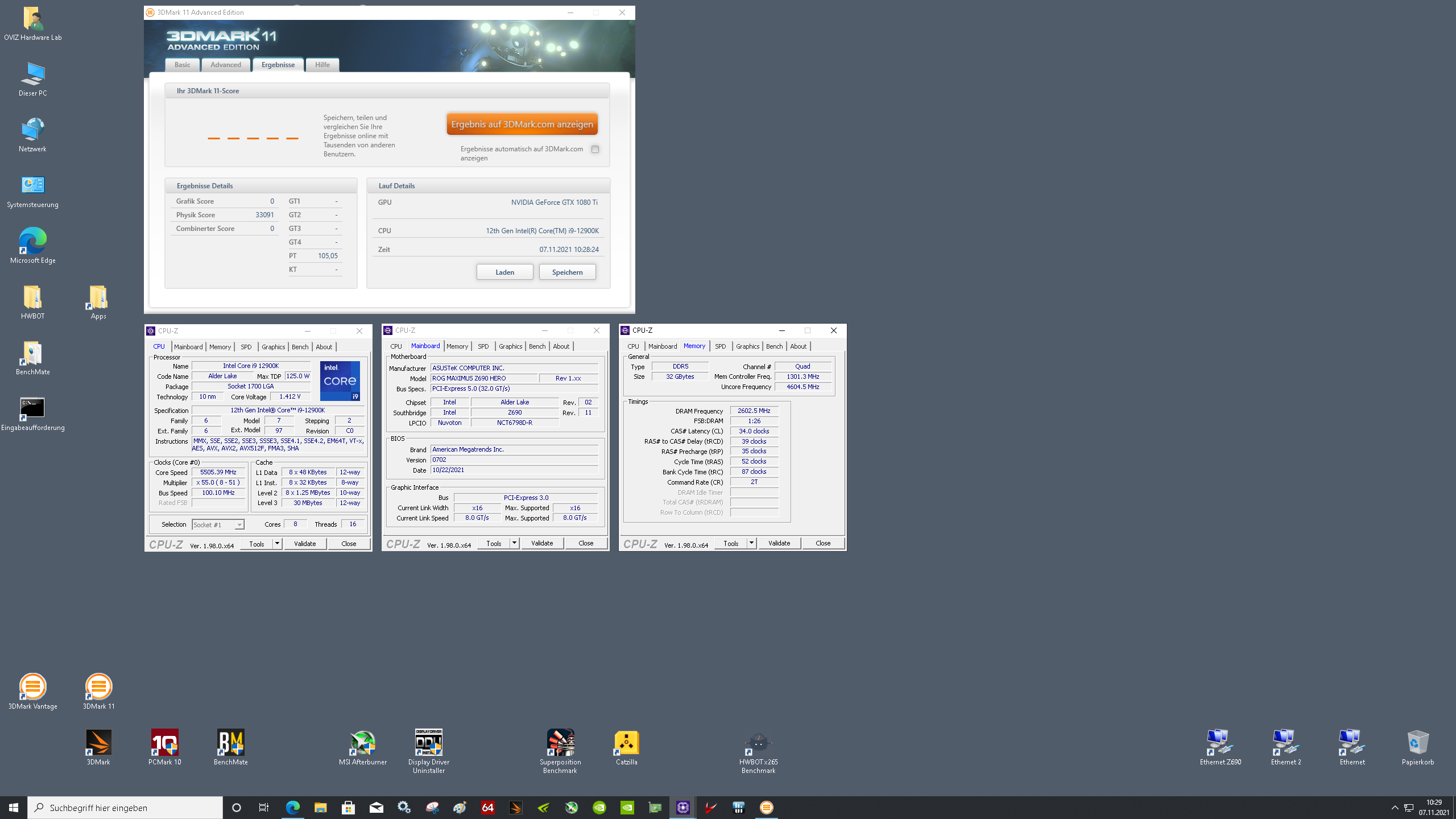Open Task View on the taskbar
Screen dimensions: 1456x819
click(x=264, y=808)
